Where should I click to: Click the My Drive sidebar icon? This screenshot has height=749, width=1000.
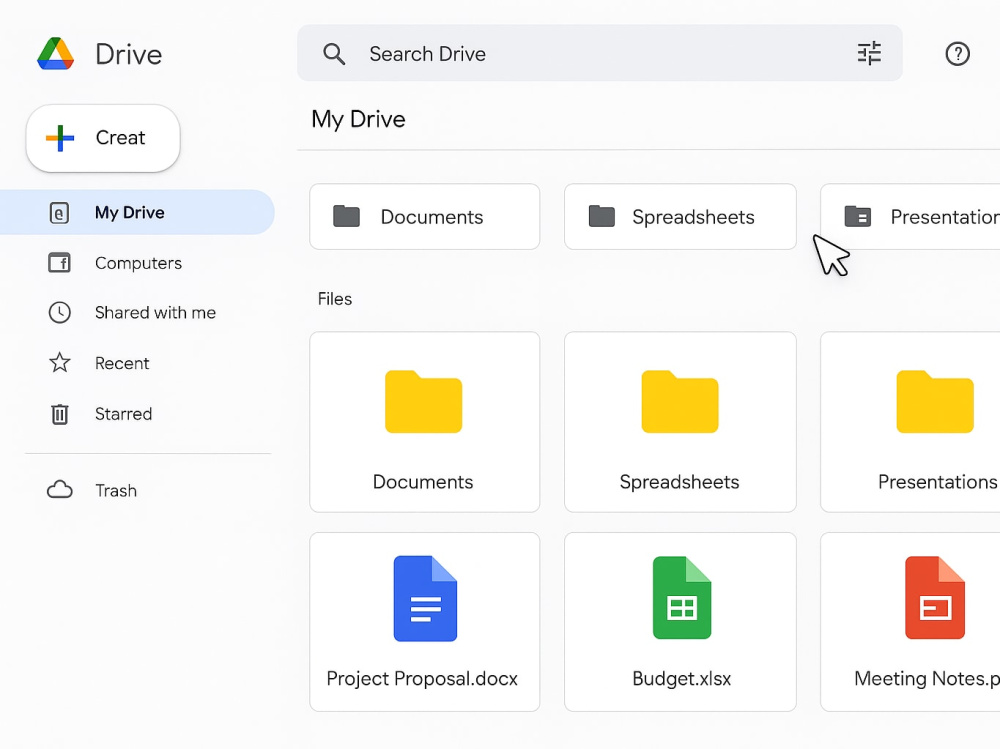point(59,212)
